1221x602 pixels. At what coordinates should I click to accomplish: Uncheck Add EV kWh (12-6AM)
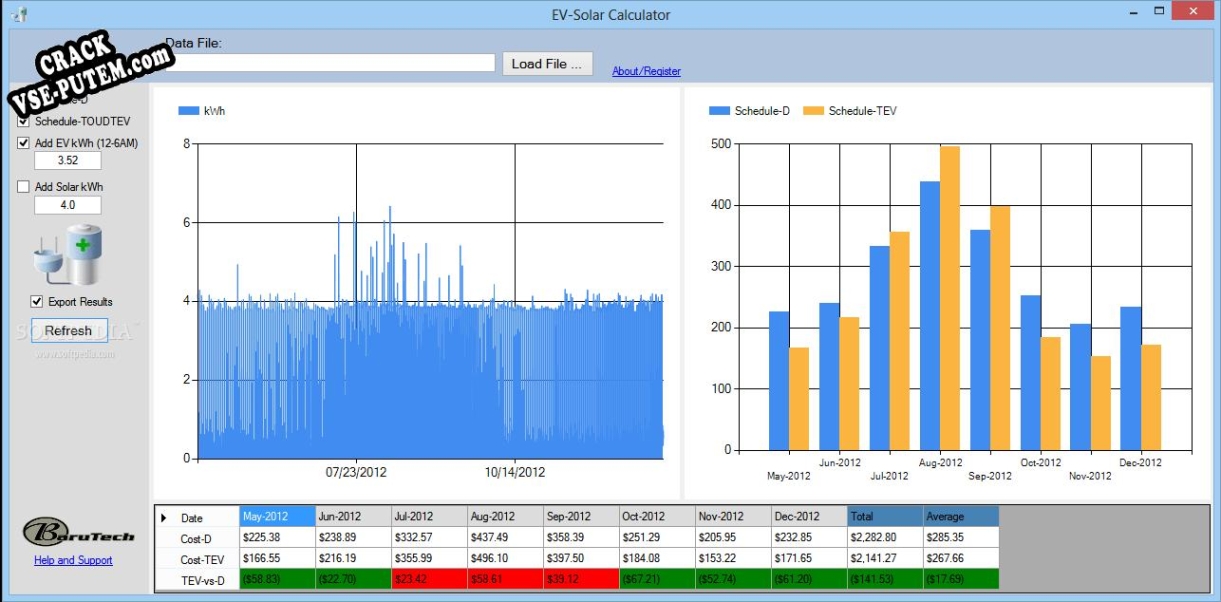click(x=24, y=143)
